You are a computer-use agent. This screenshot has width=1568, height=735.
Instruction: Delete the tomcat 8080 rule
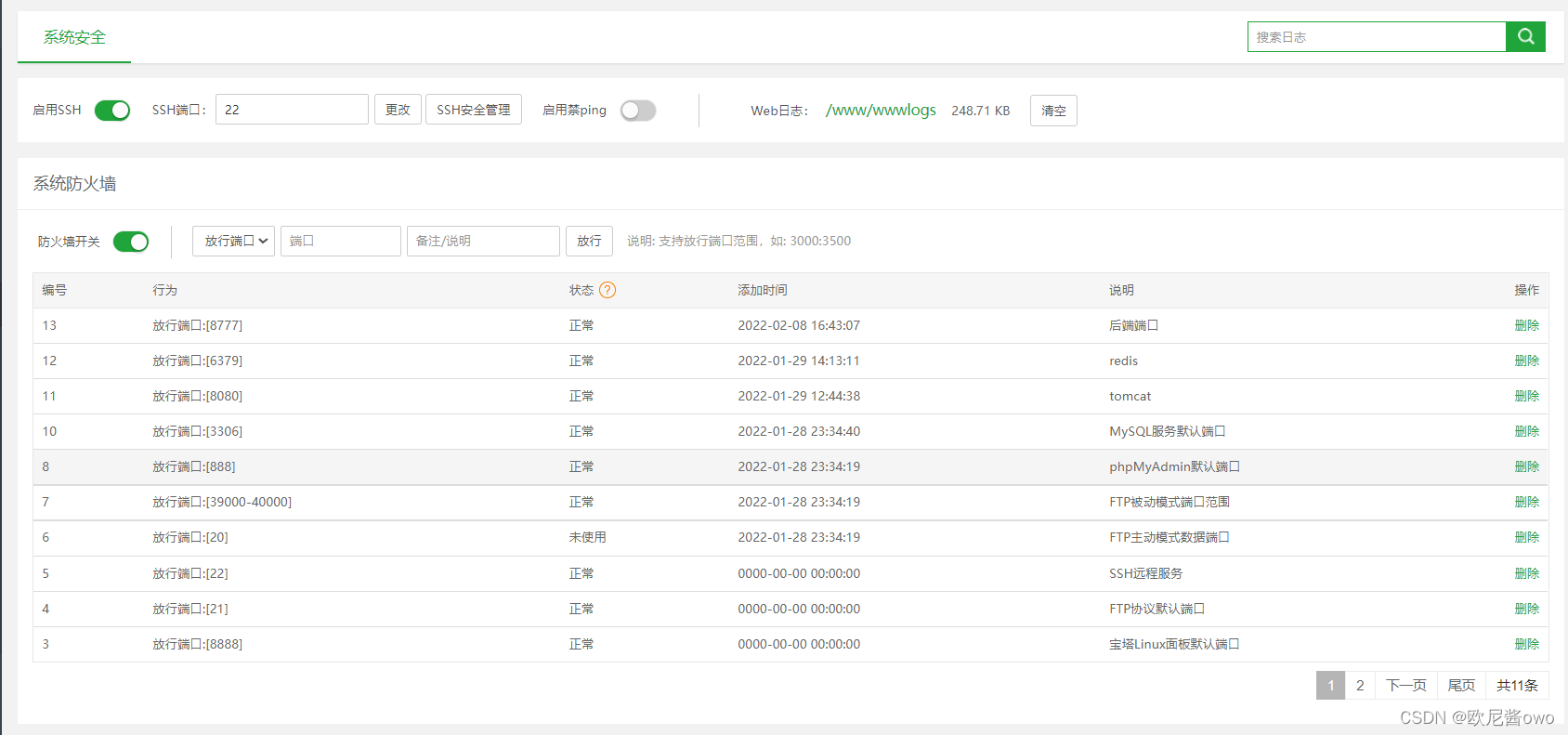[1526, 396]
